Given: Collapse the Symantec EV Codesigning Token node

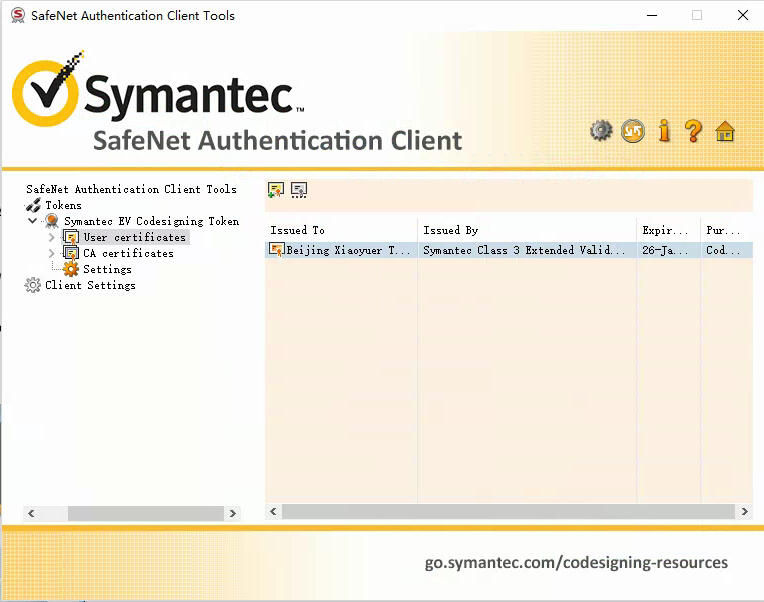Looking at the screenshot, I should (x=33, y=221).
